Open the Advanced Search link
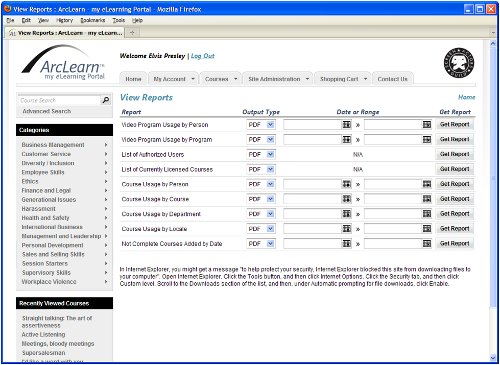Viewport: 500px width, 365px height. pyautogui.click(x=47, y=111)
